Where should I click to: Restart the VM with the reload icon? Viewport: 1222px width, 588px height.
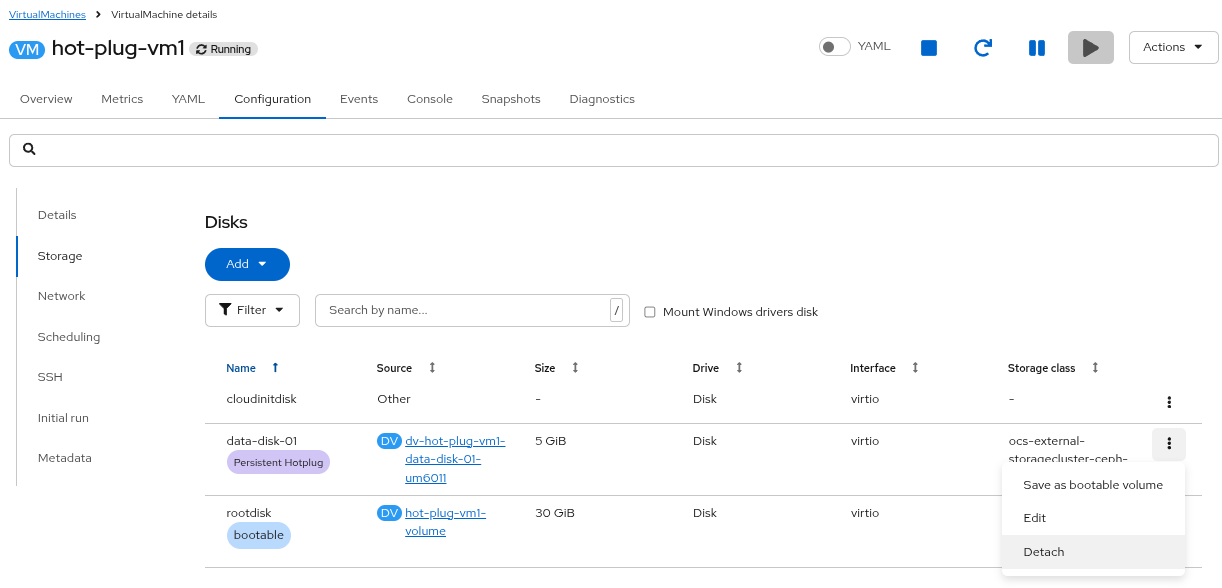pyautogui.click(x=982, y=48)
